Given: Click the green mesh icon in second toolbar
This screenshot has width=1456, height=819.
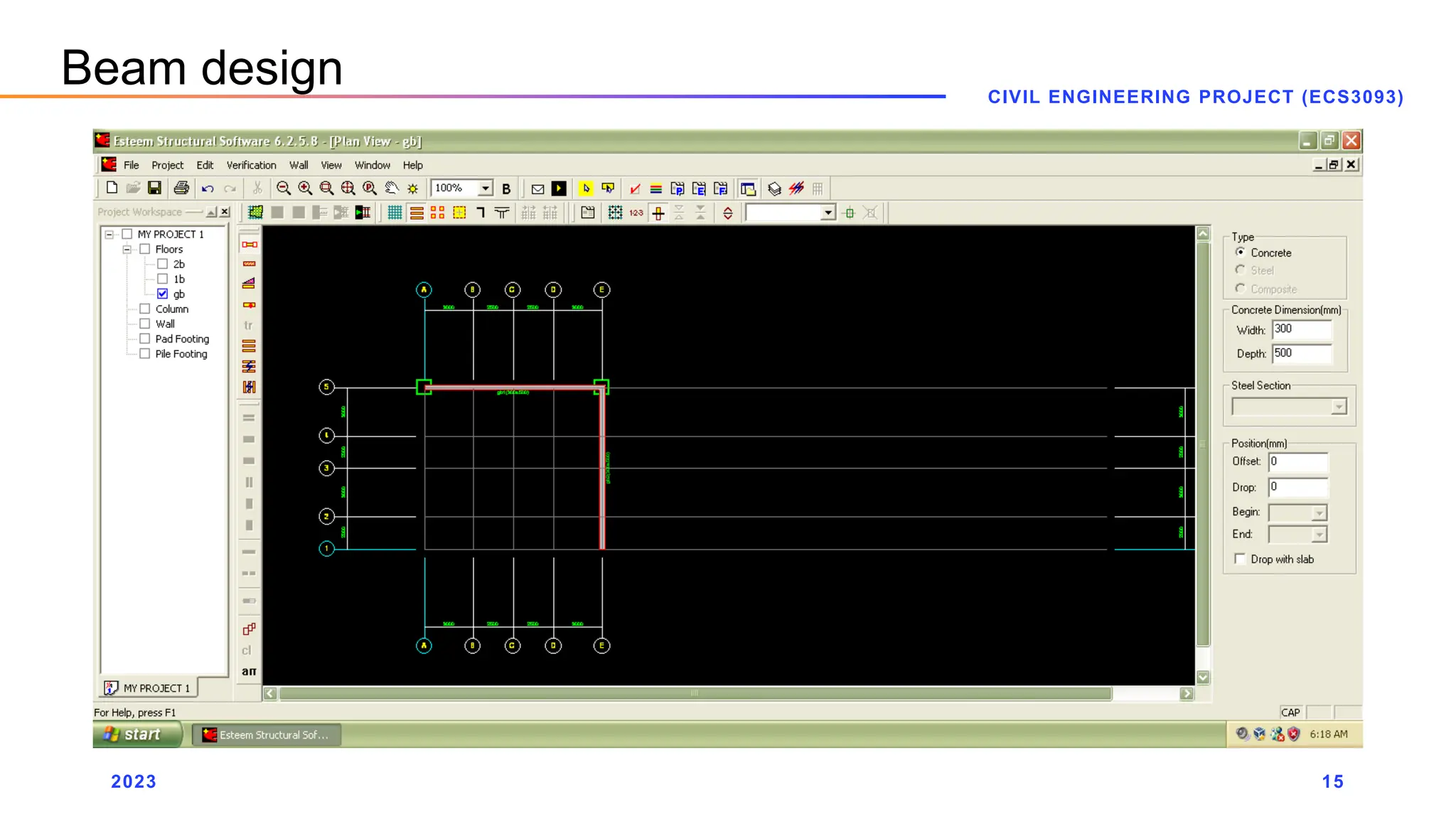Looking at the screenshot, I should pos(255,212).
